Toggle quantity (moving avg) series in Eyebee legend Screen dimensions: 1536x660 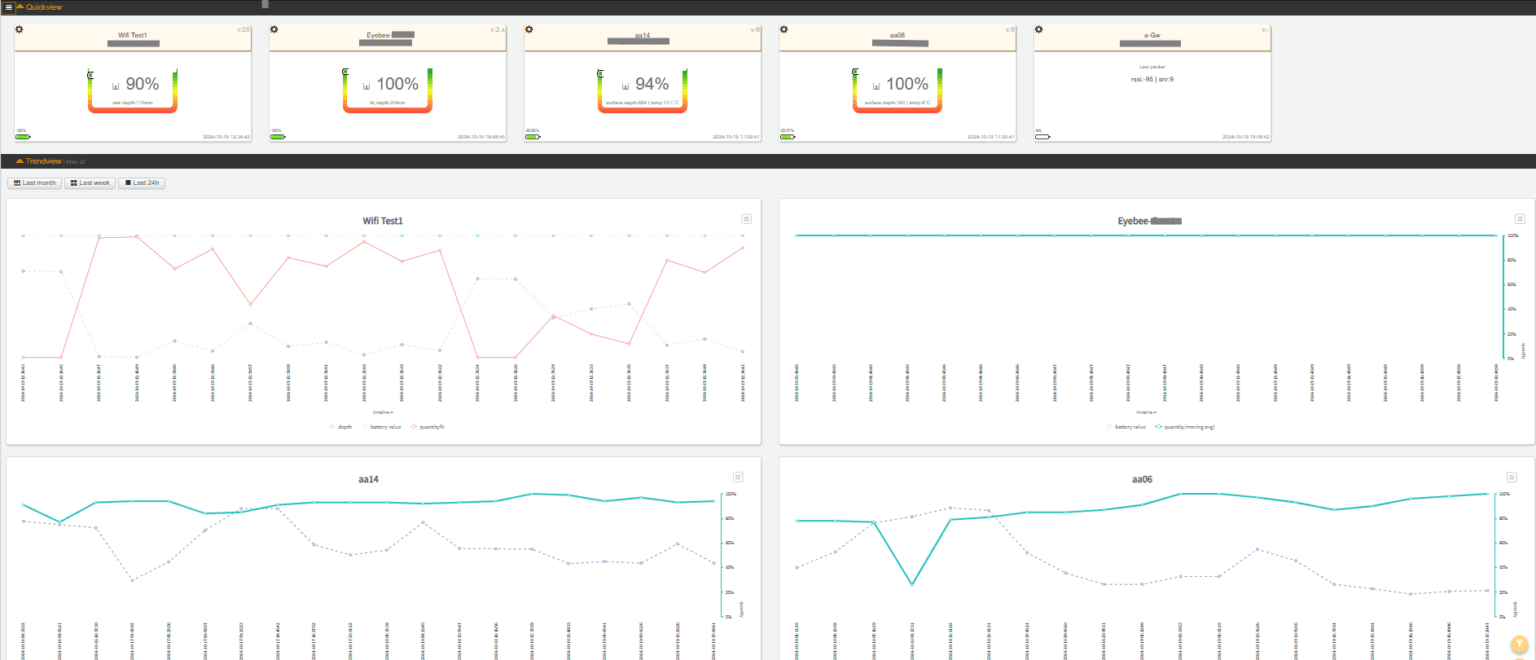click(1184, 426)
